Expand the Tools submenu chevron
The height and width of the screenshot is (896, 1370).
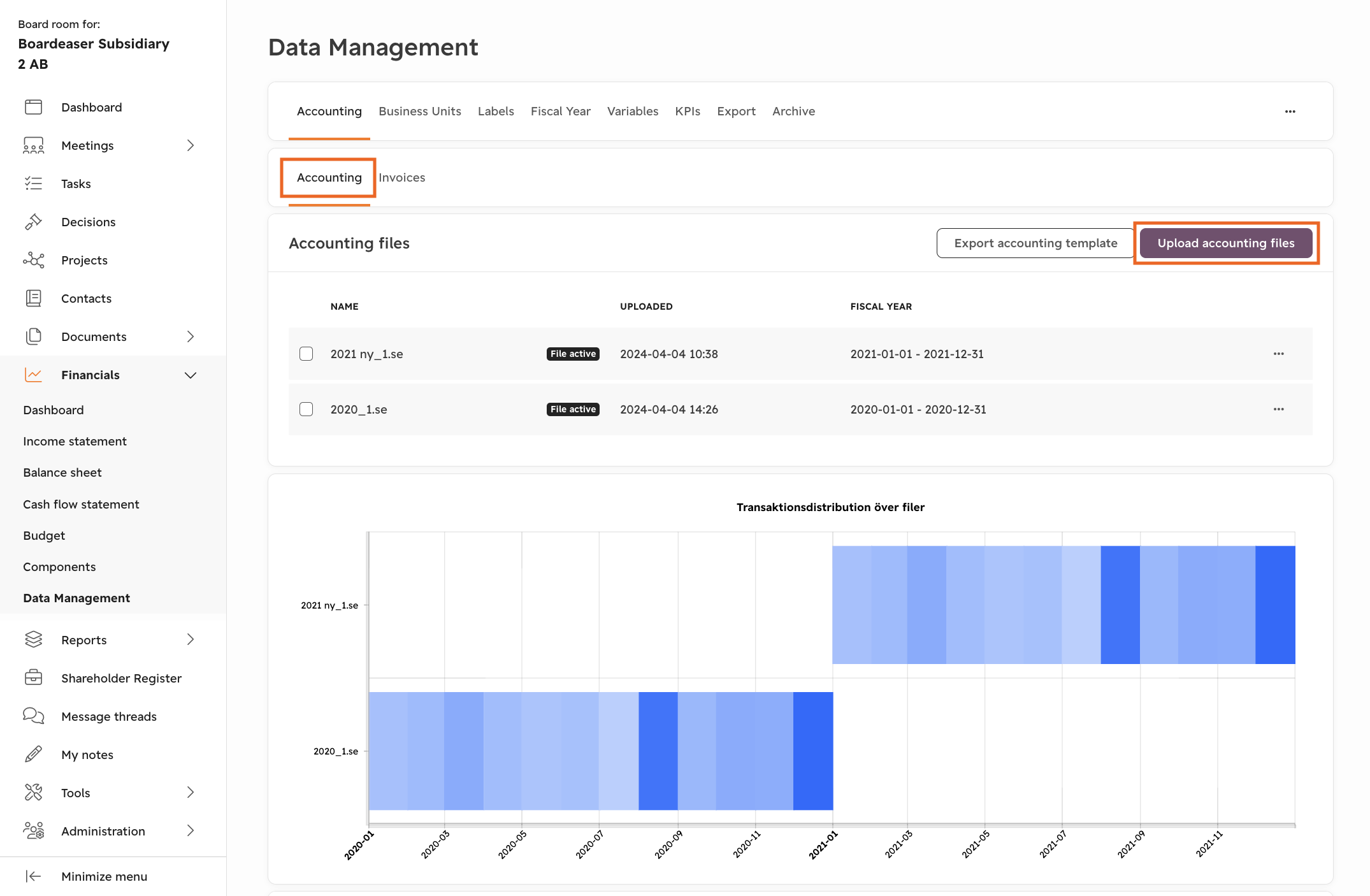coord(190,792)
